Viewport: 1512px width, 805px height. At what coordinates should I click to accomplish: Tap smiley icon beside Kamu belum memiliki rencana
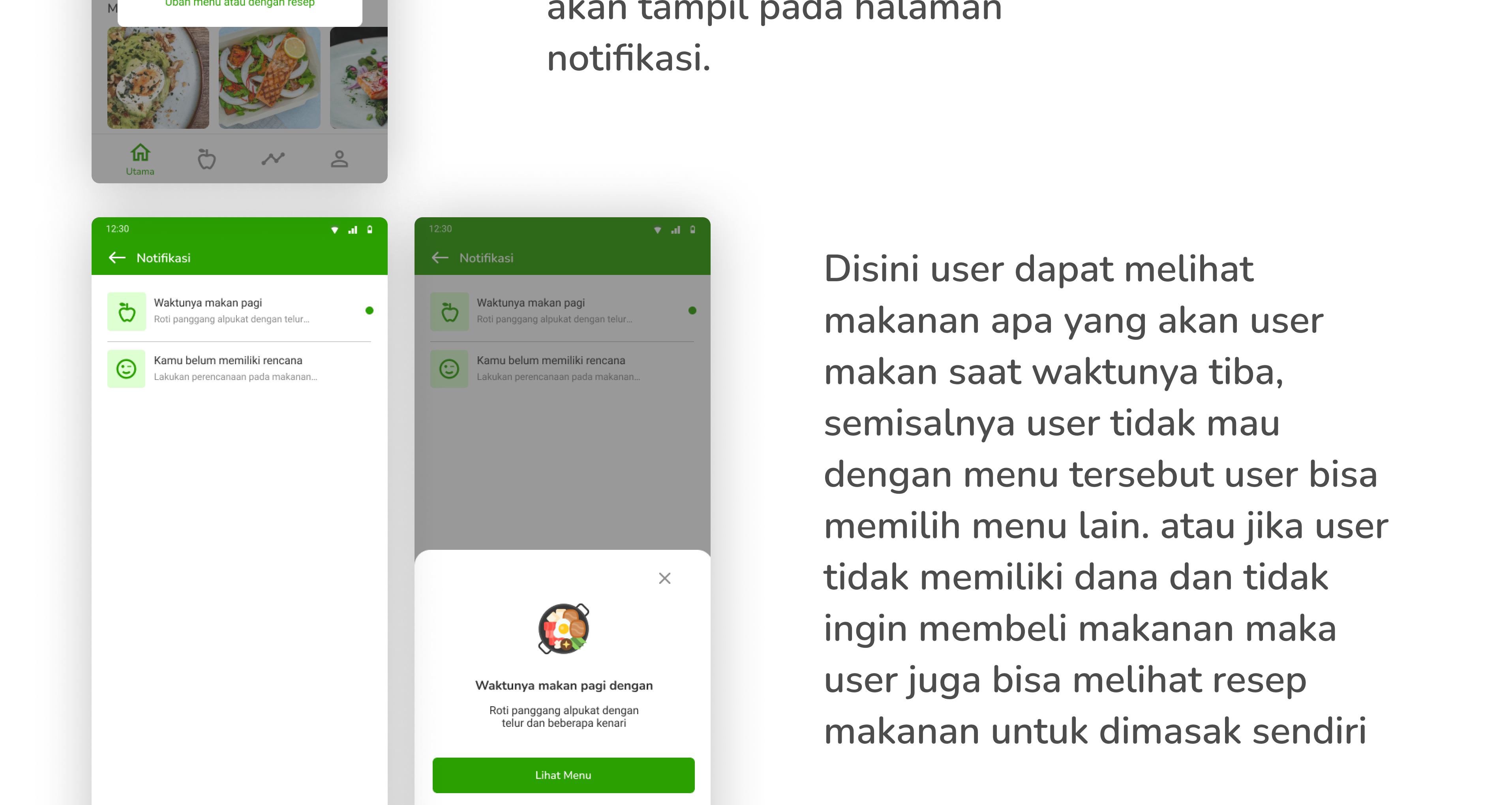pyautogui.click(x=127, y=369)
